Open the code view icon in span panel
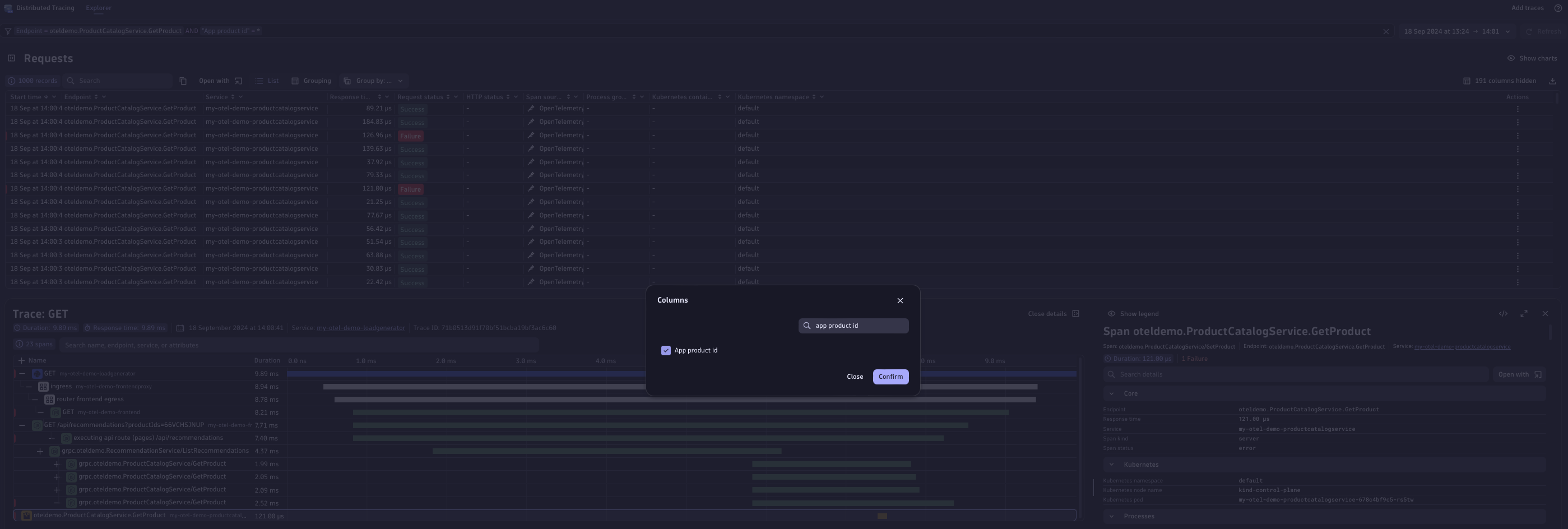This screenshot has width=1568, height=529. (1504, 313)
